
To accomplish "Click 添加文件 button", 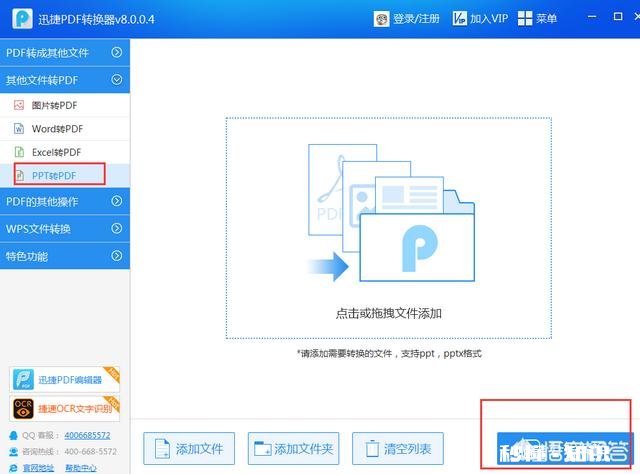I will (189, 449).
